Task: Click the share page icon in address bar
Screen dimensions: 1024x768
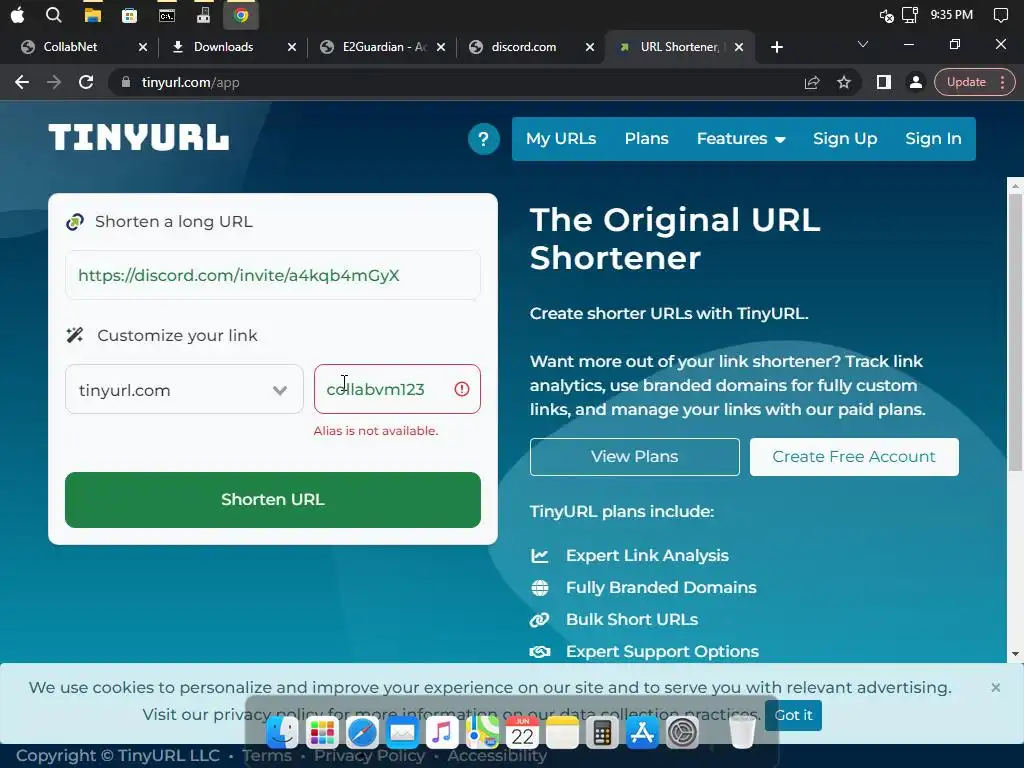Action: [x=812, y=82]
